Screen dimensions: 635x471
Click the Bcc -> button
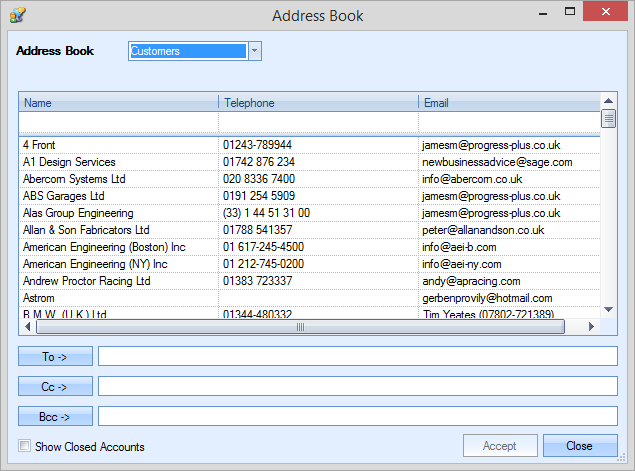pos(55,417)
